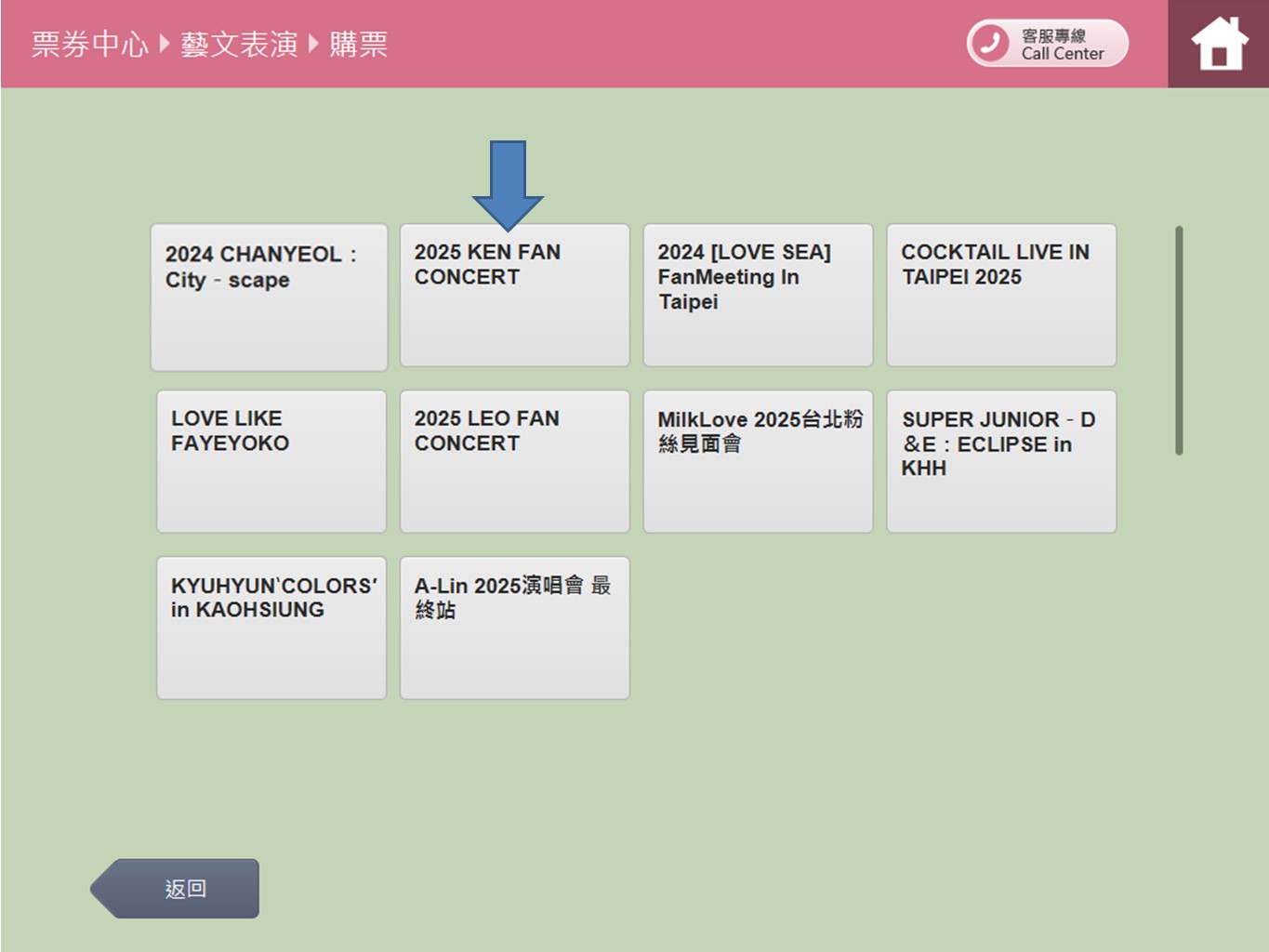Select SUPER JUNIOR-D&E ECLIPSE in KHH
This screenshot has width=1269, height=952.
[1001, 462]
